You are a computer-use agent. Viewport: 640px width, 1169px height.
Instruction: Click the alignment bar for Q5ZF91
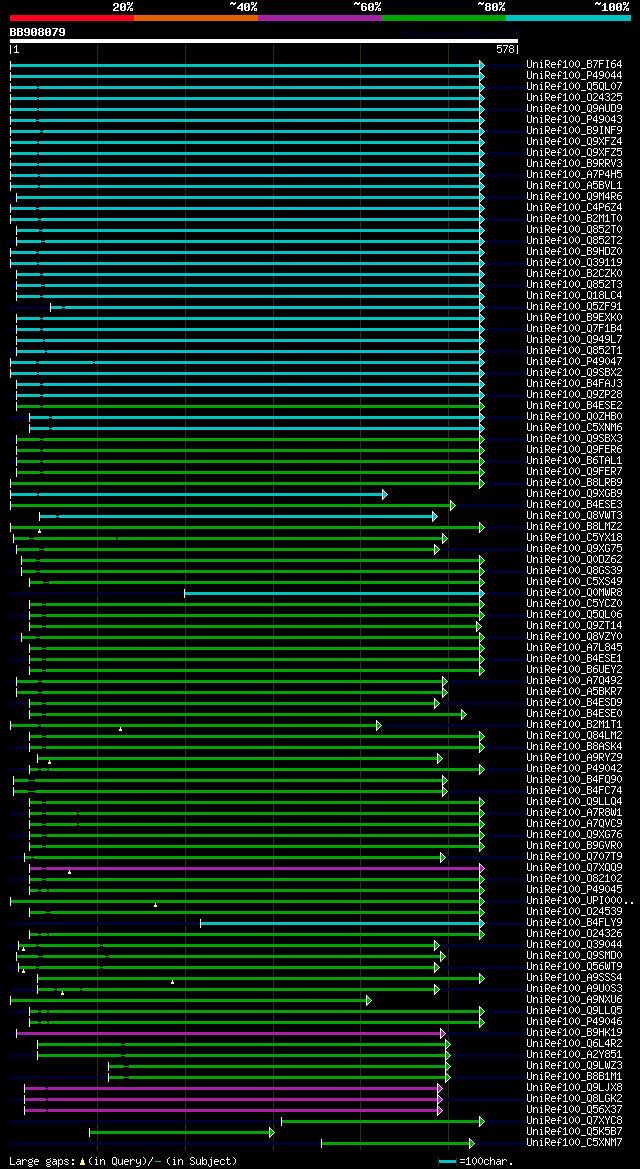[267, 307]
